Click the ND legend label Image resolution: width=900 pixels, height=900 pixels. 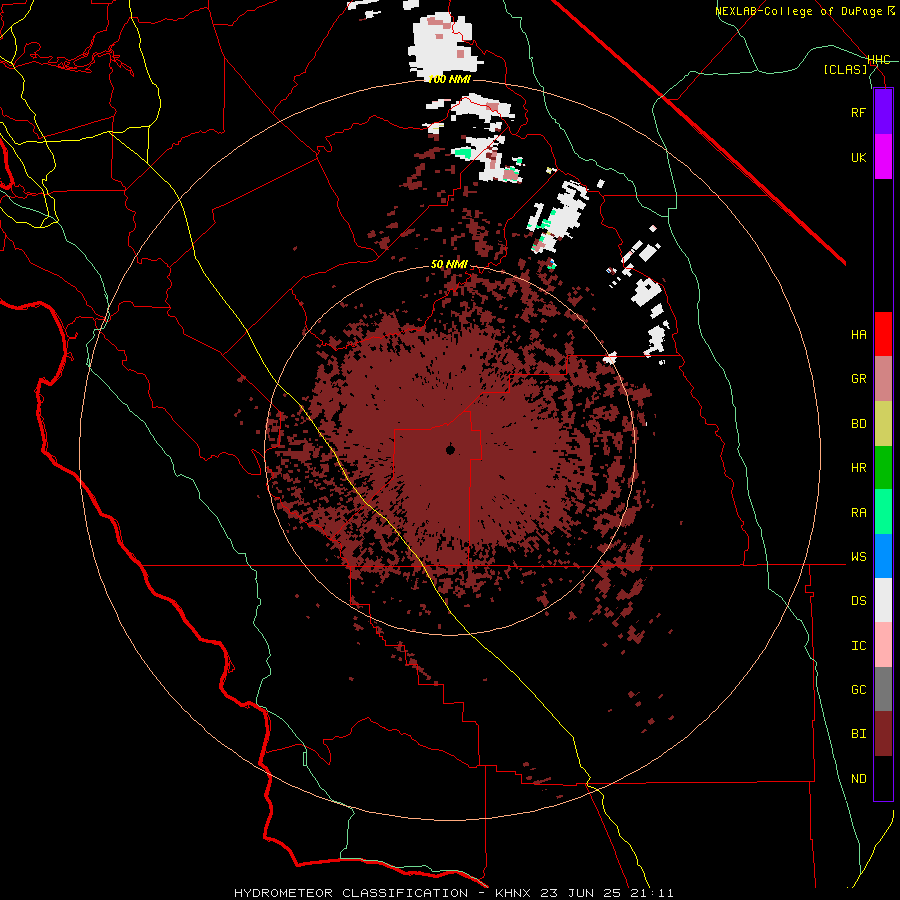point(858,779)
